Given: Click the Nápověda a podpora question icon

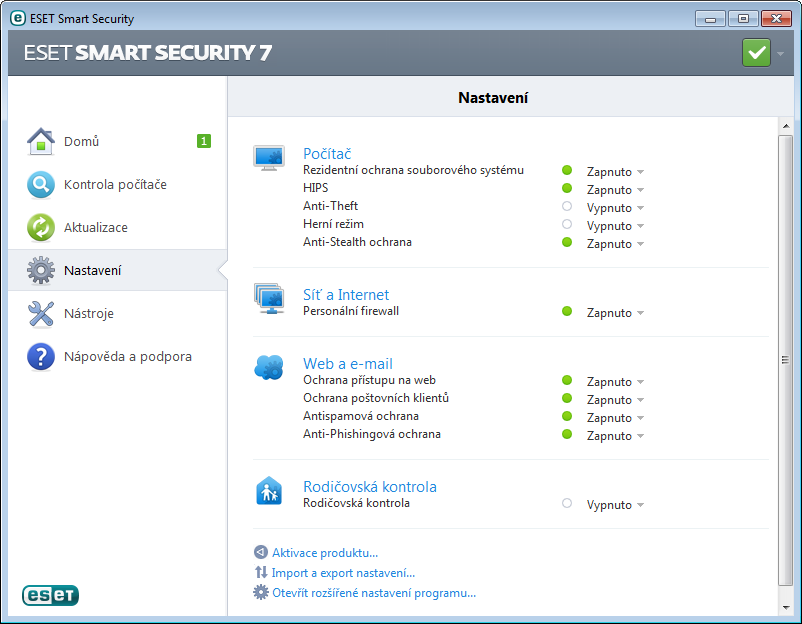Looking at the screenshot, I should click(x=41, y=356).
